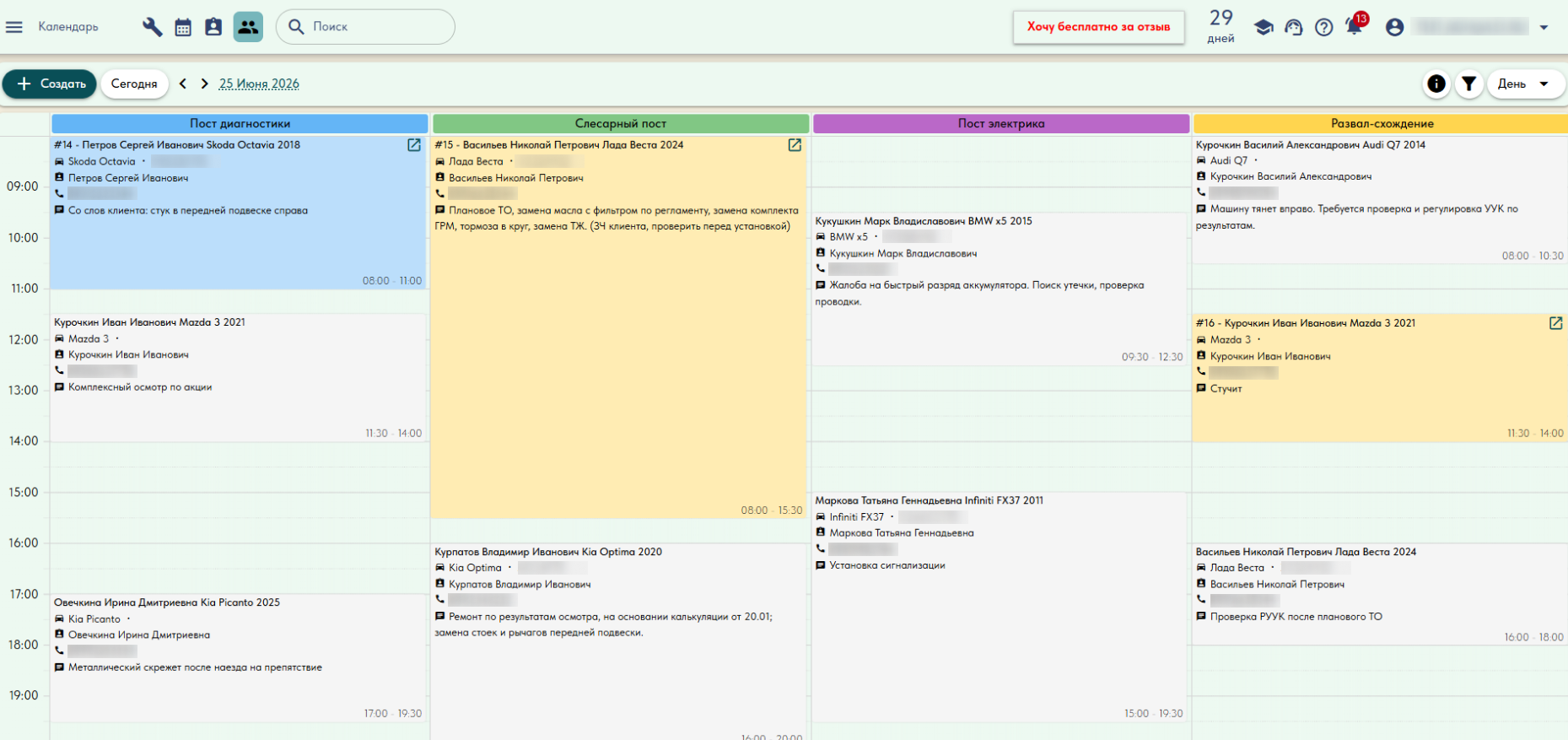Screen dimensions: 1568x740
Task: Select the Пост электрика column header
Action: point(1001,123)
